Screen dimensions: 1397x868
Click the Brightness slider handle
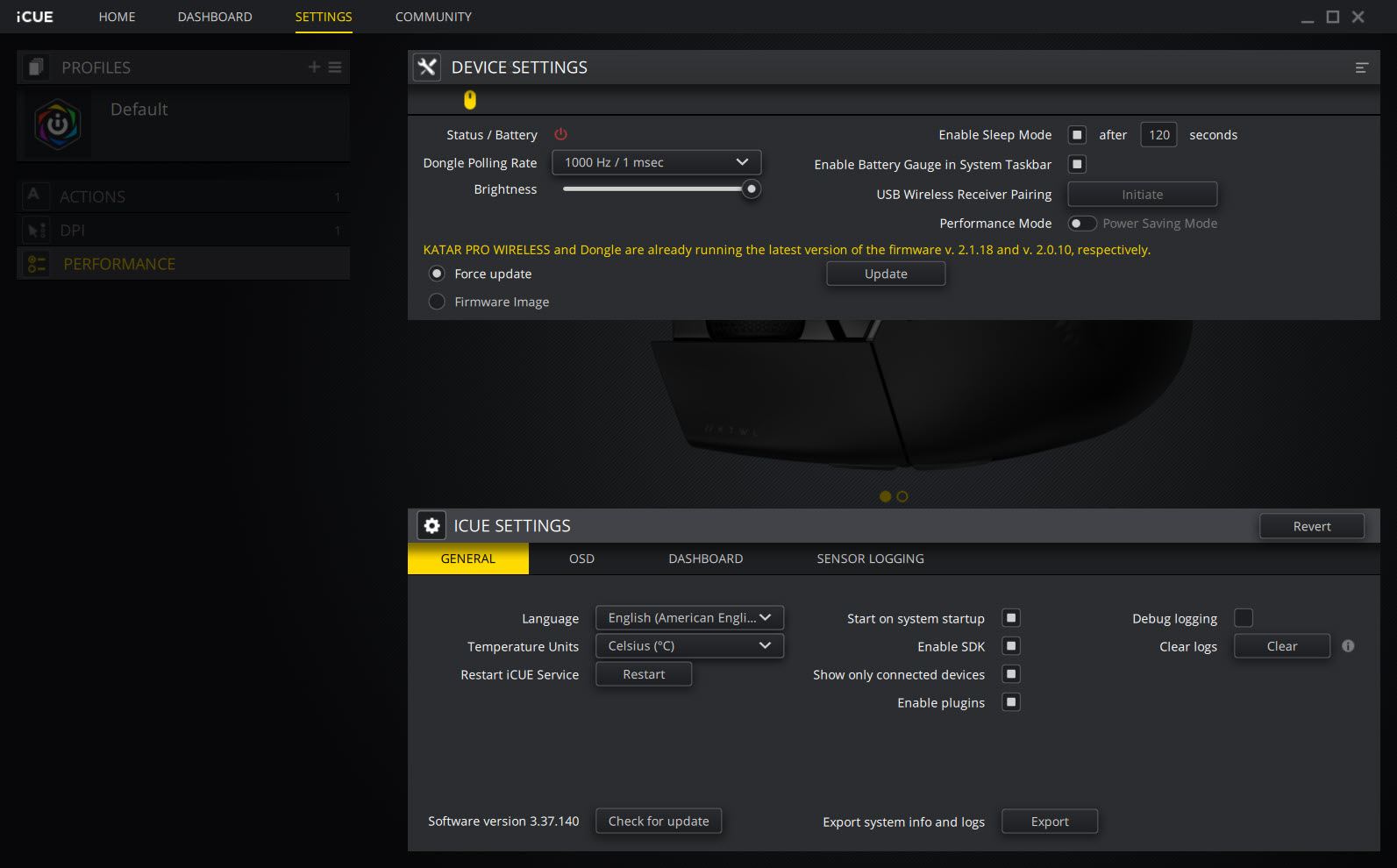click(x=752, y=189)
